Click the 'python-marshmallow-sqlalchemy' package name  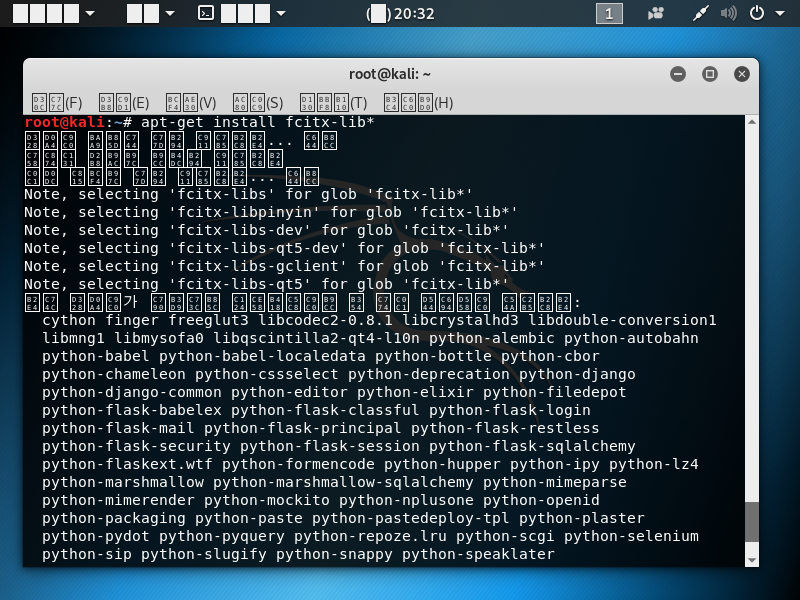pos(343,482)
